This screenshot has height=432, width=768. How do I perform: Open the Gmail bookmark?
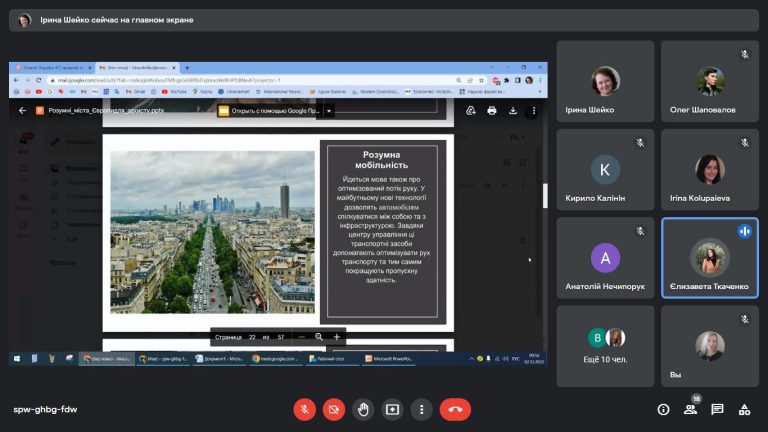tap(136, 92)
